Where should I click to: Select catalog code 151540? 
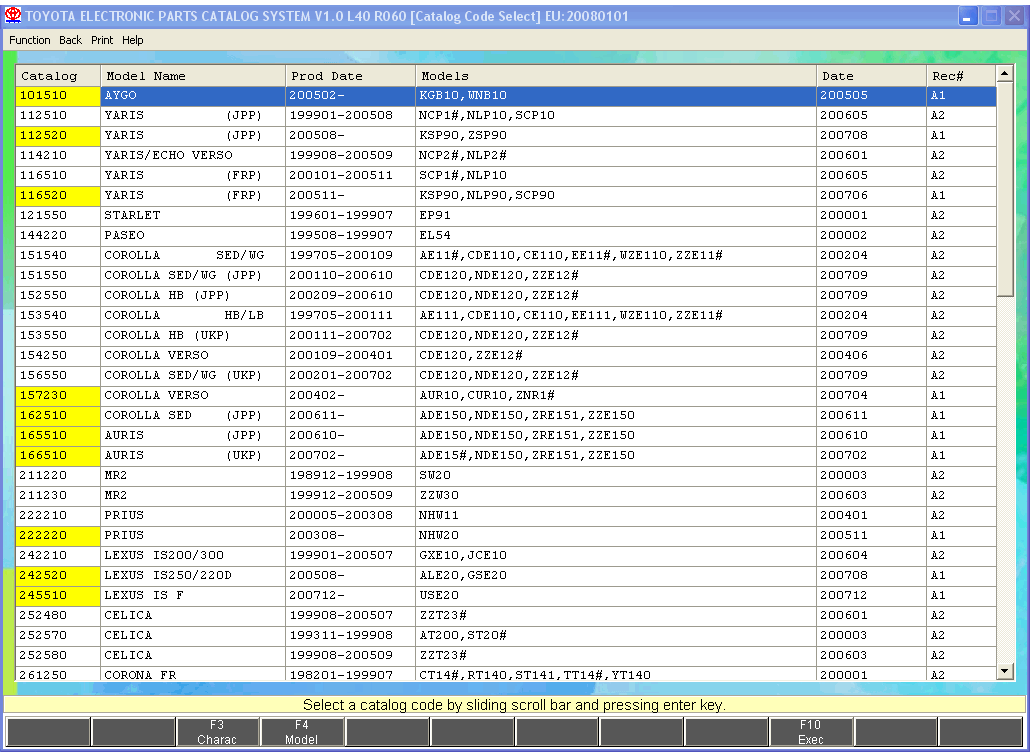point(506,255)
